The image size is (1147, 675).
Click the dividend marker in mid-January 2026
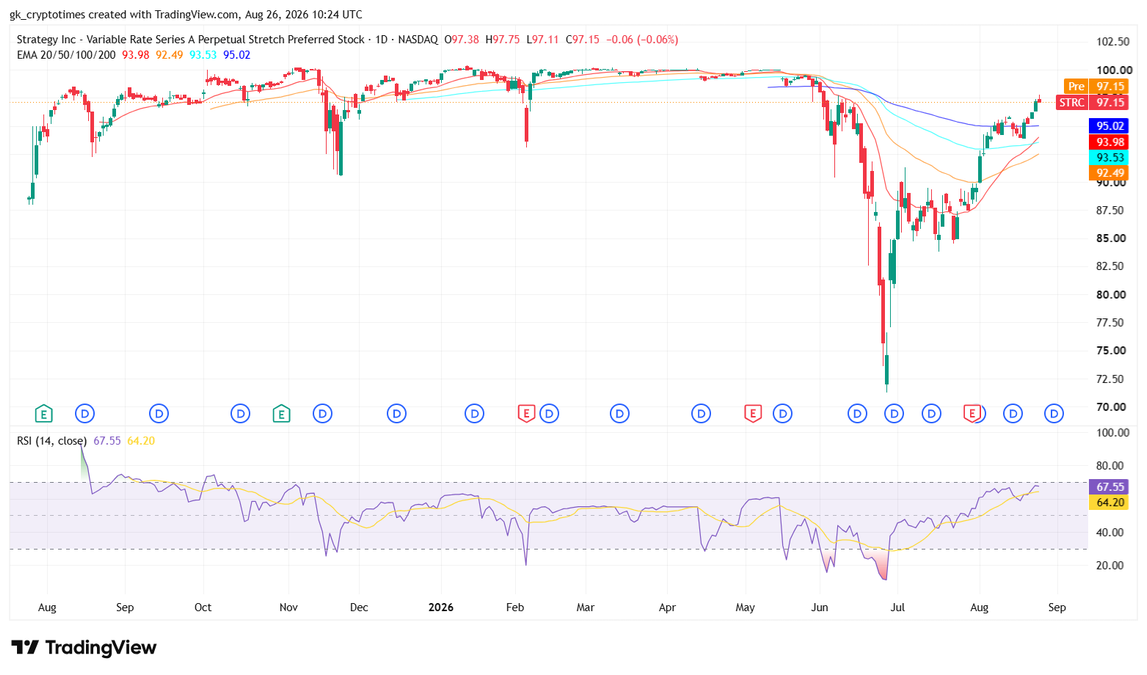coord(475,414)
